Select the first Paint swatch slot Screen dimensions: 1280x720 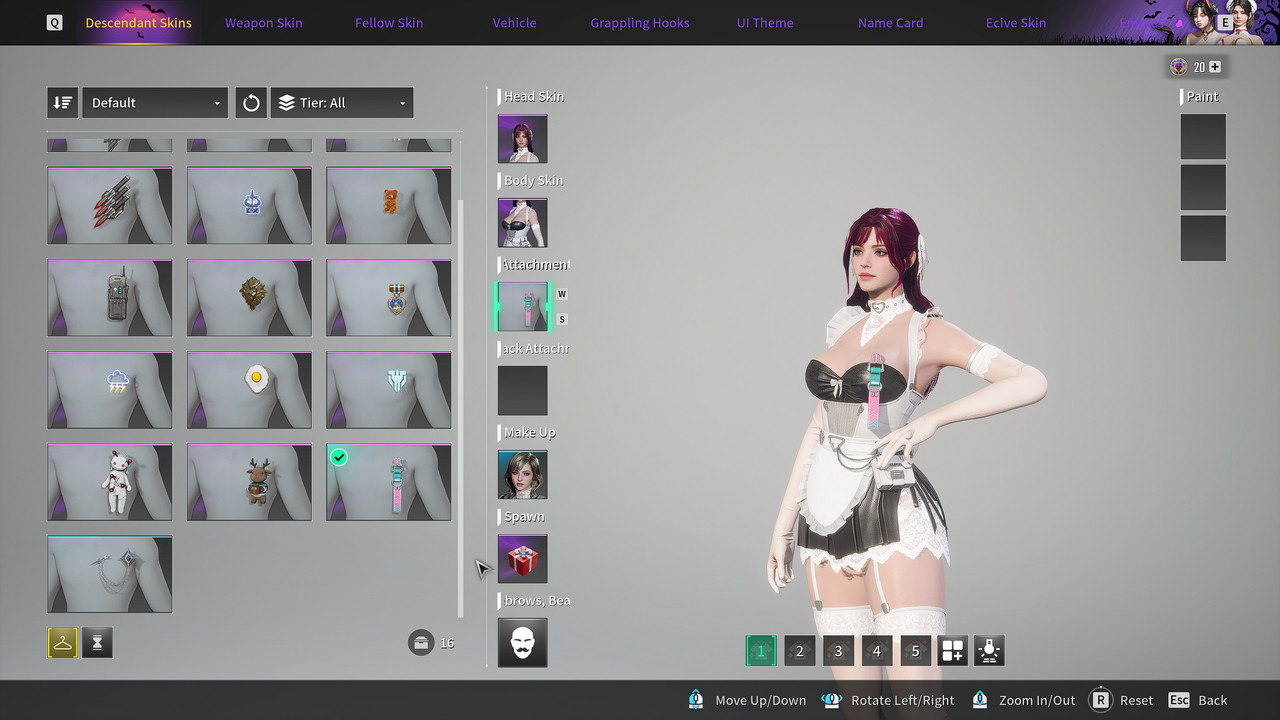tap(1203, 137)
